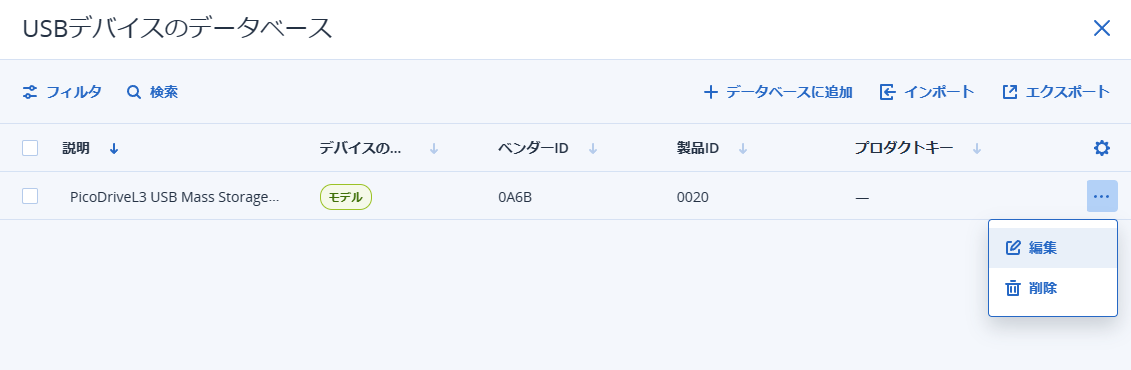Sort by 製品ID column arrow
Viewport: 1131px width, 370px height.
(x=742, y=149)
